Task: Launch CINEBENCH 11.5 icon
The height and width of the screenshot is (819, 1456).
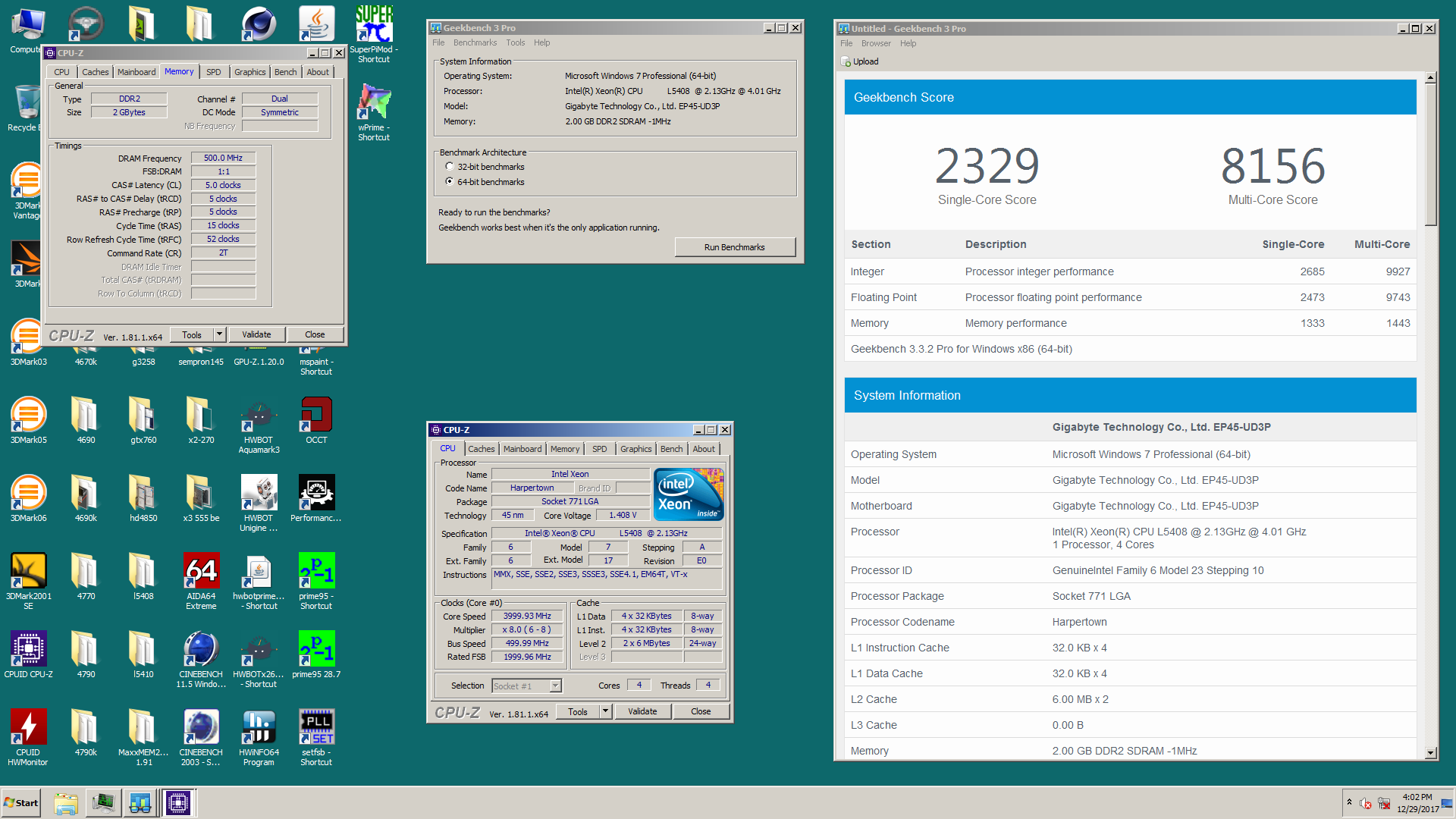Action: [x=201, y=649]
